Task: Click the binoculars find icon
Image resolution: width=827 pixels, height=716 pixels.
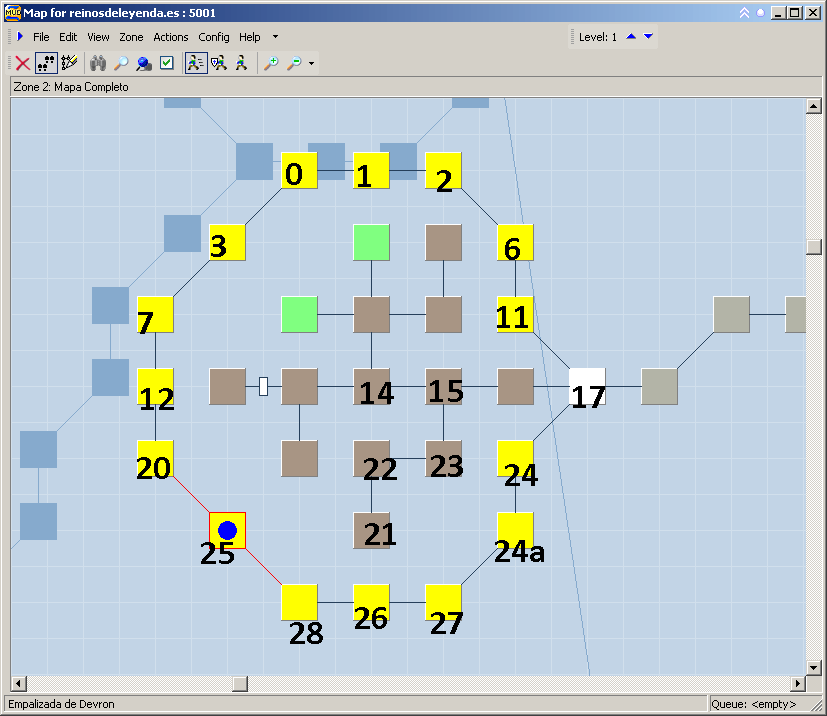Action: [98, 63]
